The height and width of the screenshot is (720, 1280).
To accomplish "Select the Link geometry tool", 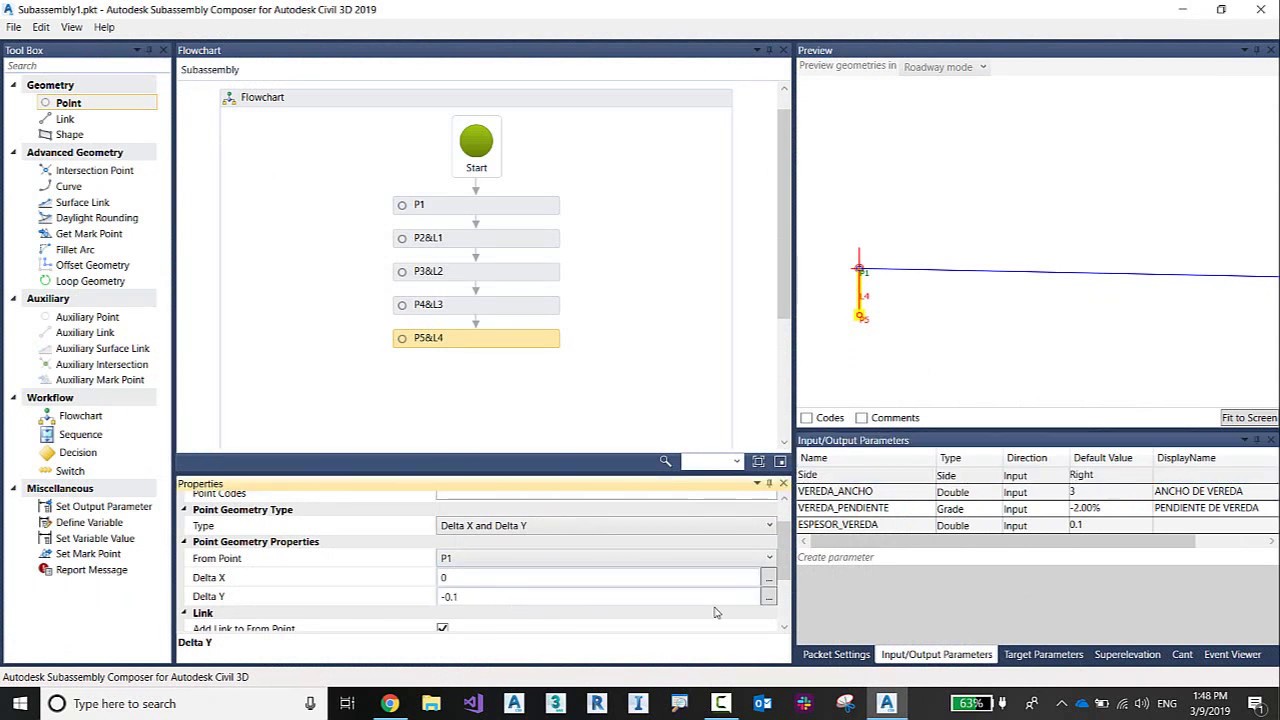I will tap(65, 119).
